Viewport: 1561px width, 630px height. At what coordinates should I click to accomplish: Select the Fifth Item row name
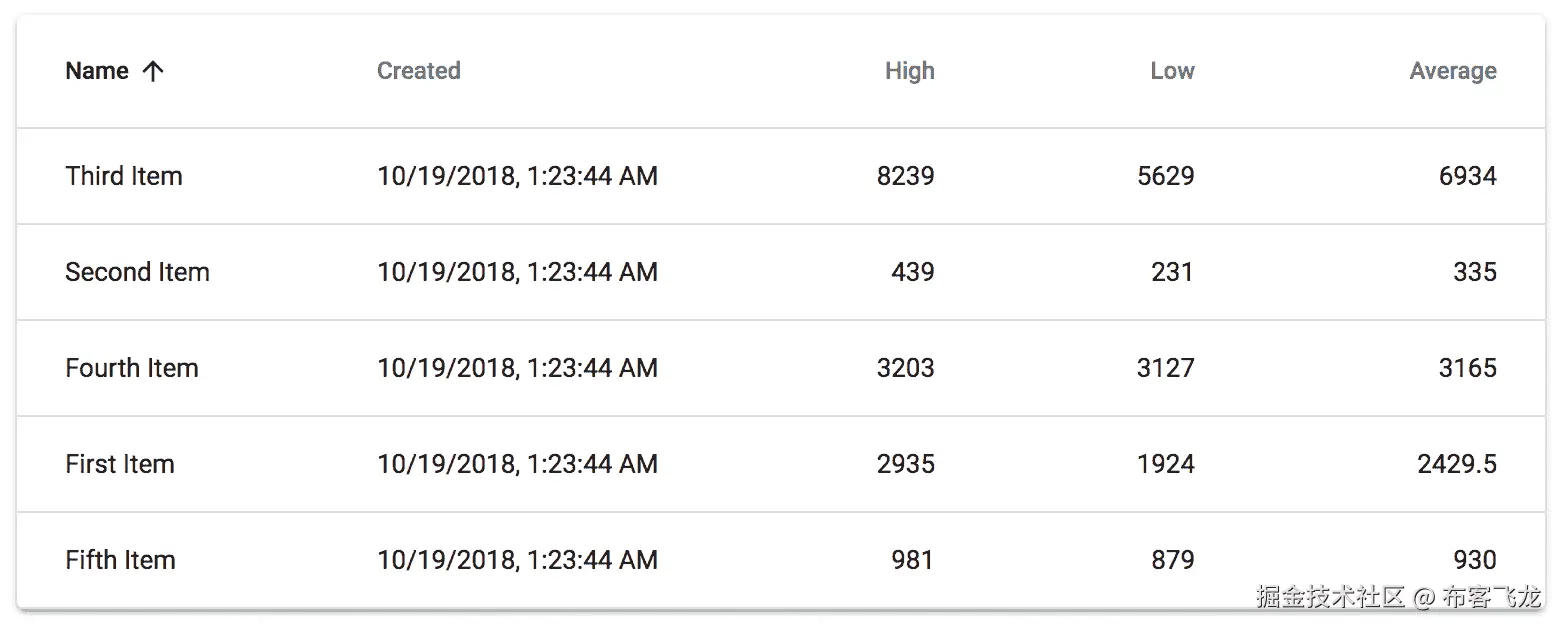point(120,560)
